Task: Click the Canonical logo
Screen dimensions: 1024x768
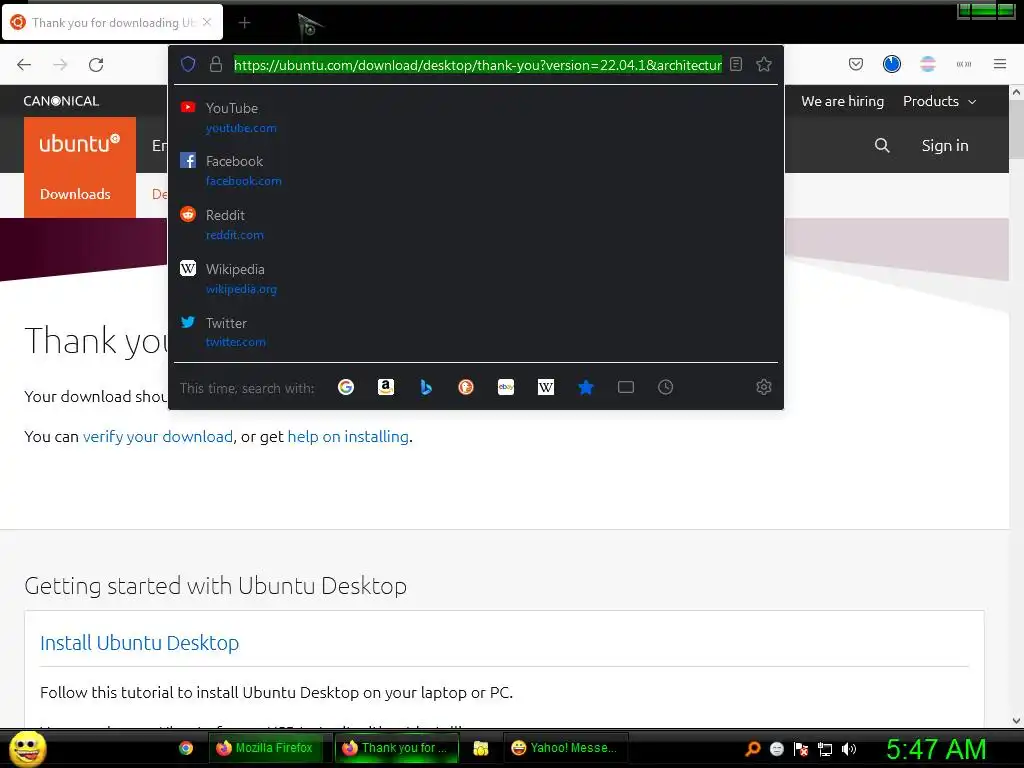Action: click(61, 101)
